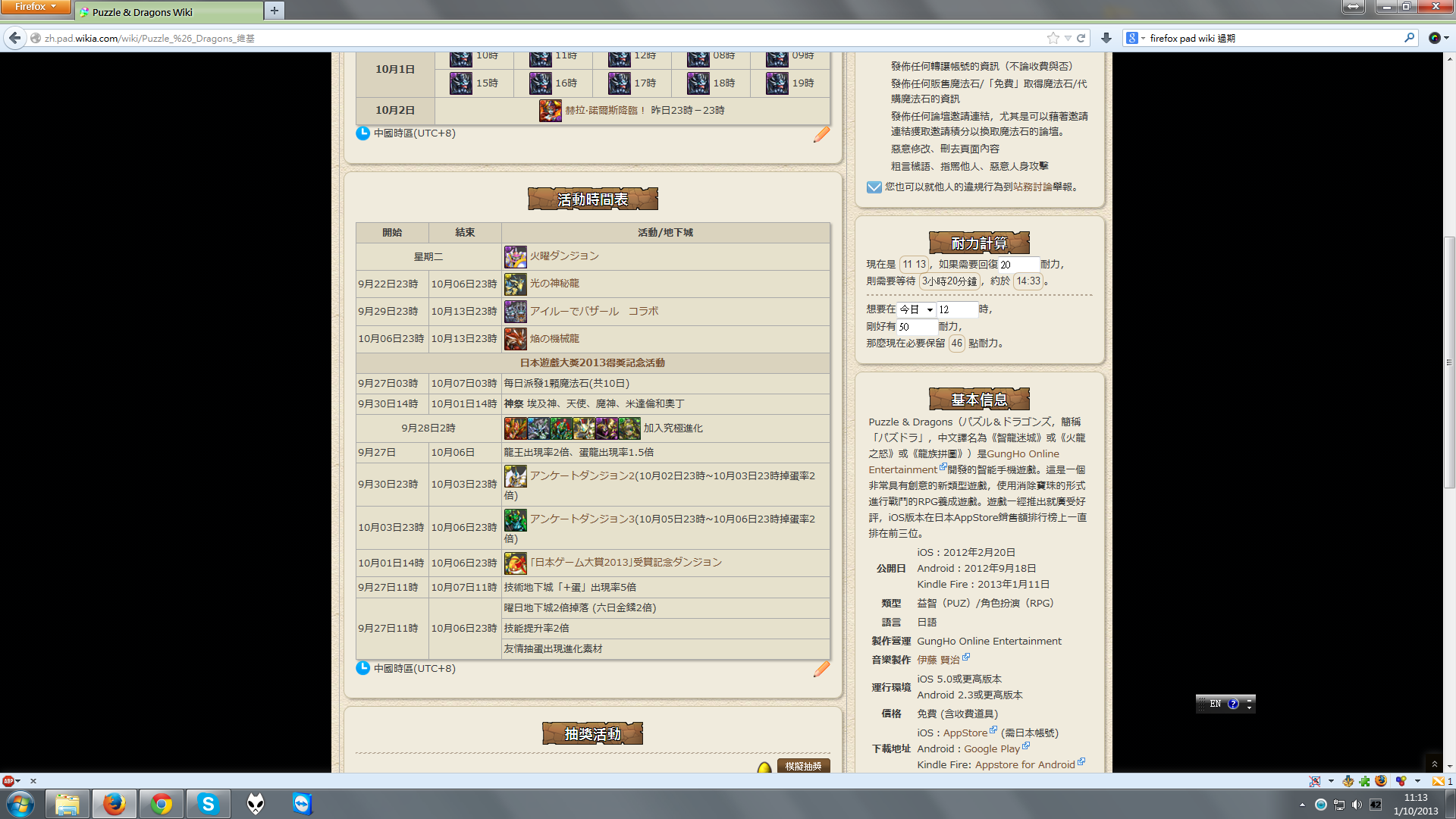
Task: Click the 加入究極進化 text
Action: pos(673,428)
